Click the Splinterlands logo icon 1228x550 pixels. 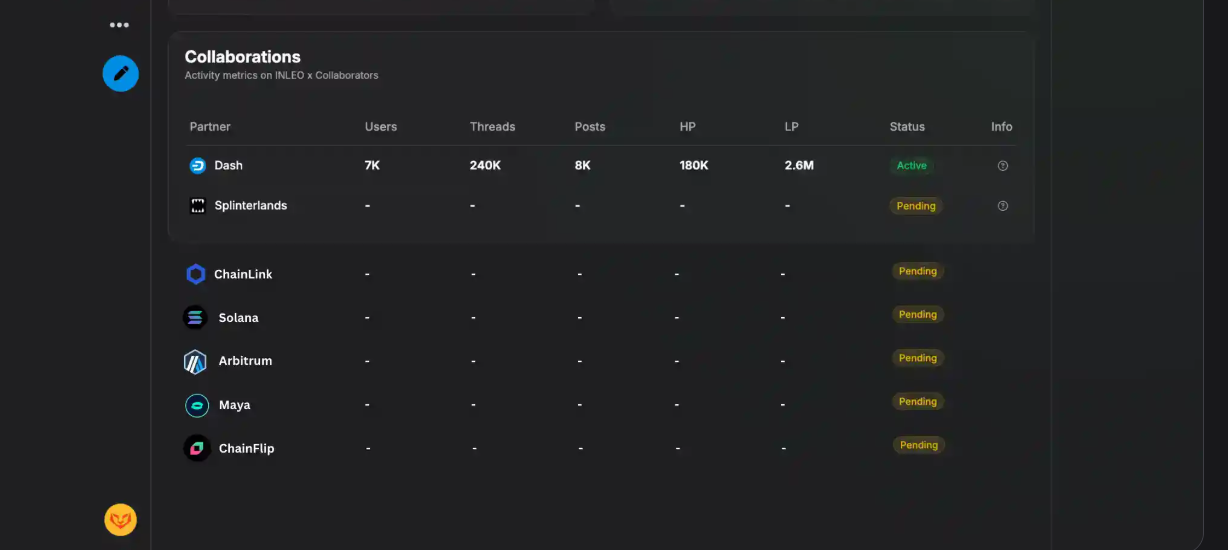(x=198, y=206)
